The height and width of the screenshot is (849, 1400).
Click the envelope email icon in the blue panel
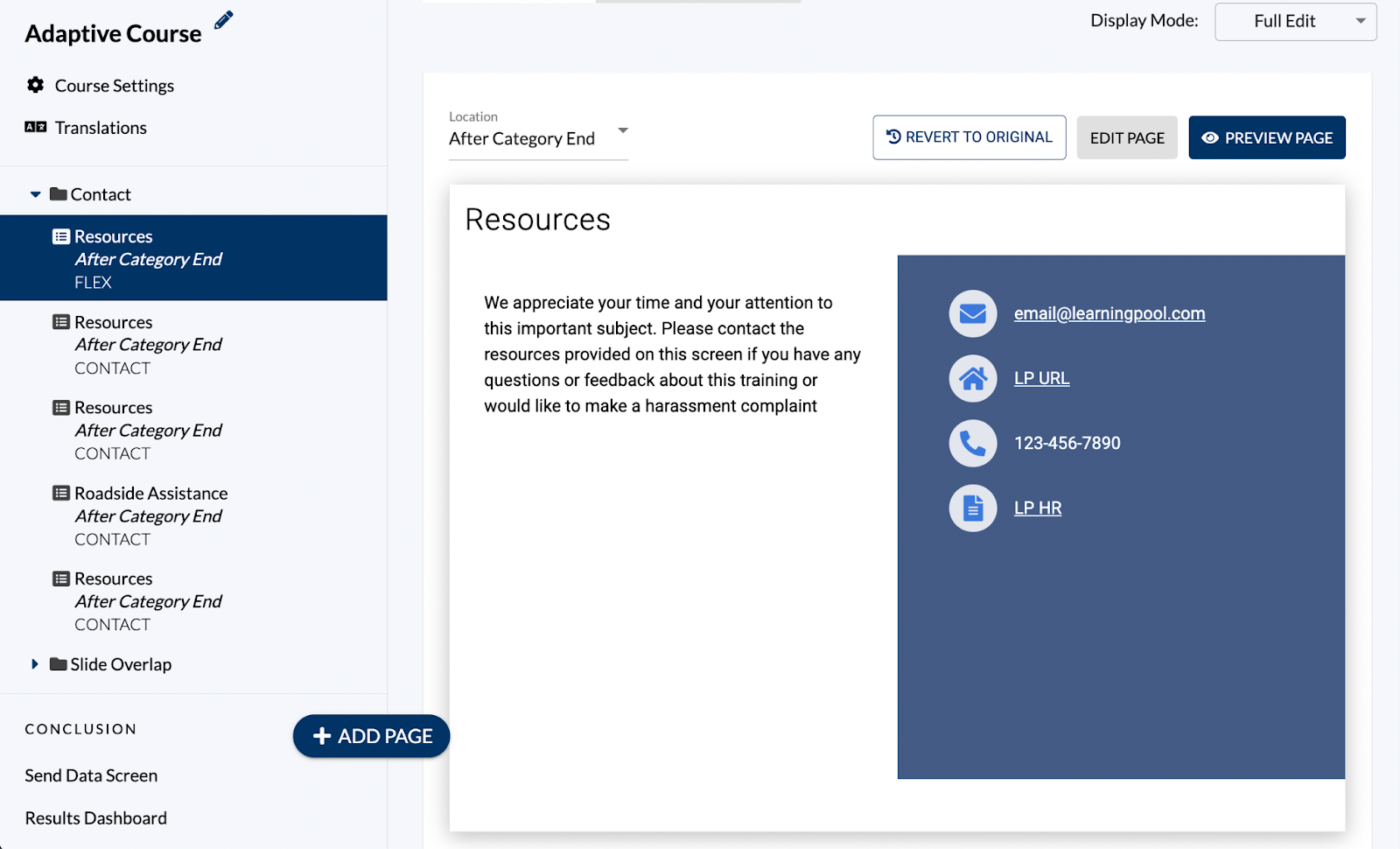[x=973, y=313]
